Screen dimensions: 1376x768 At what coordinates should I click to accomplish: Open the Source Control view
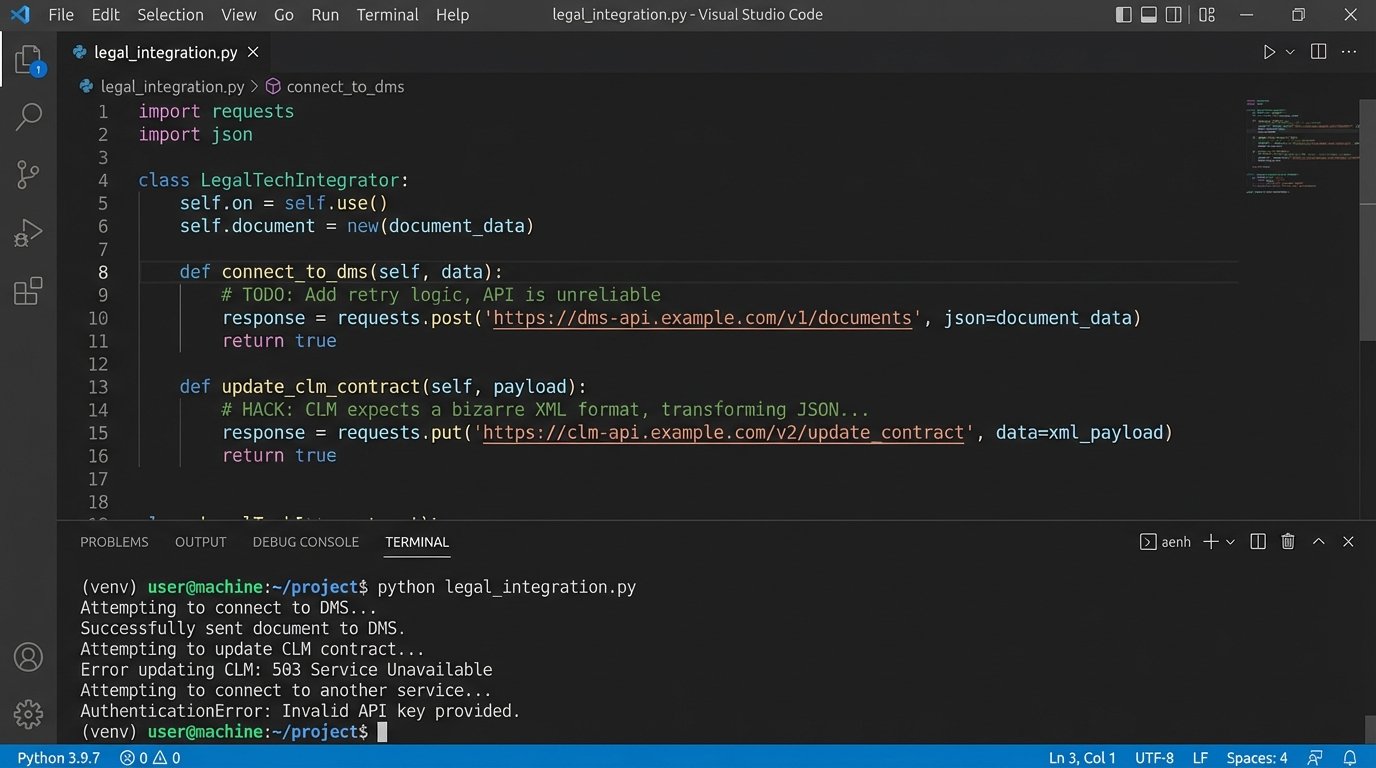coord(28,175)
